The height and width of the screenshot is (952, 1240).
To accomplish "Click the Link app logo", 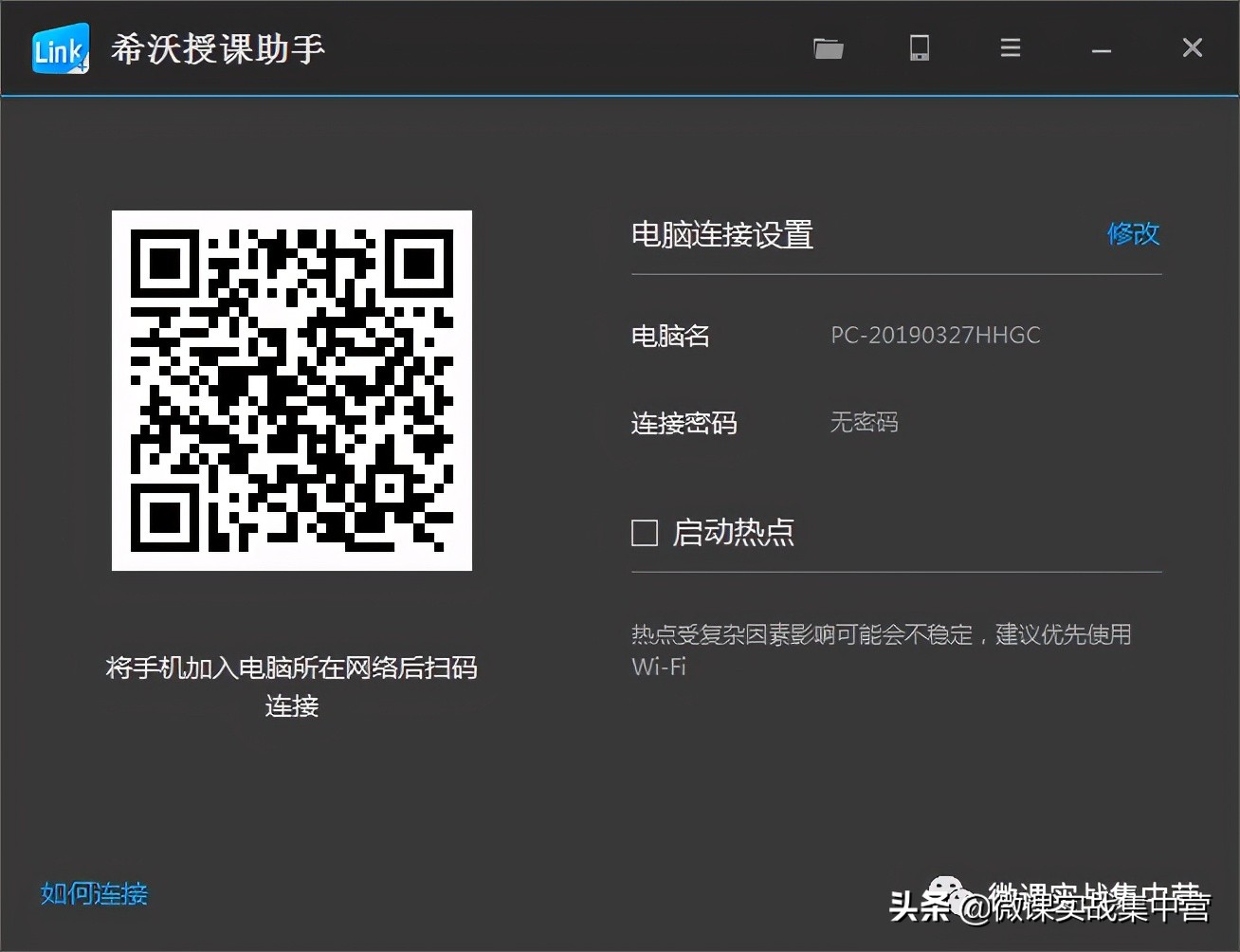I will click(59, 48).
